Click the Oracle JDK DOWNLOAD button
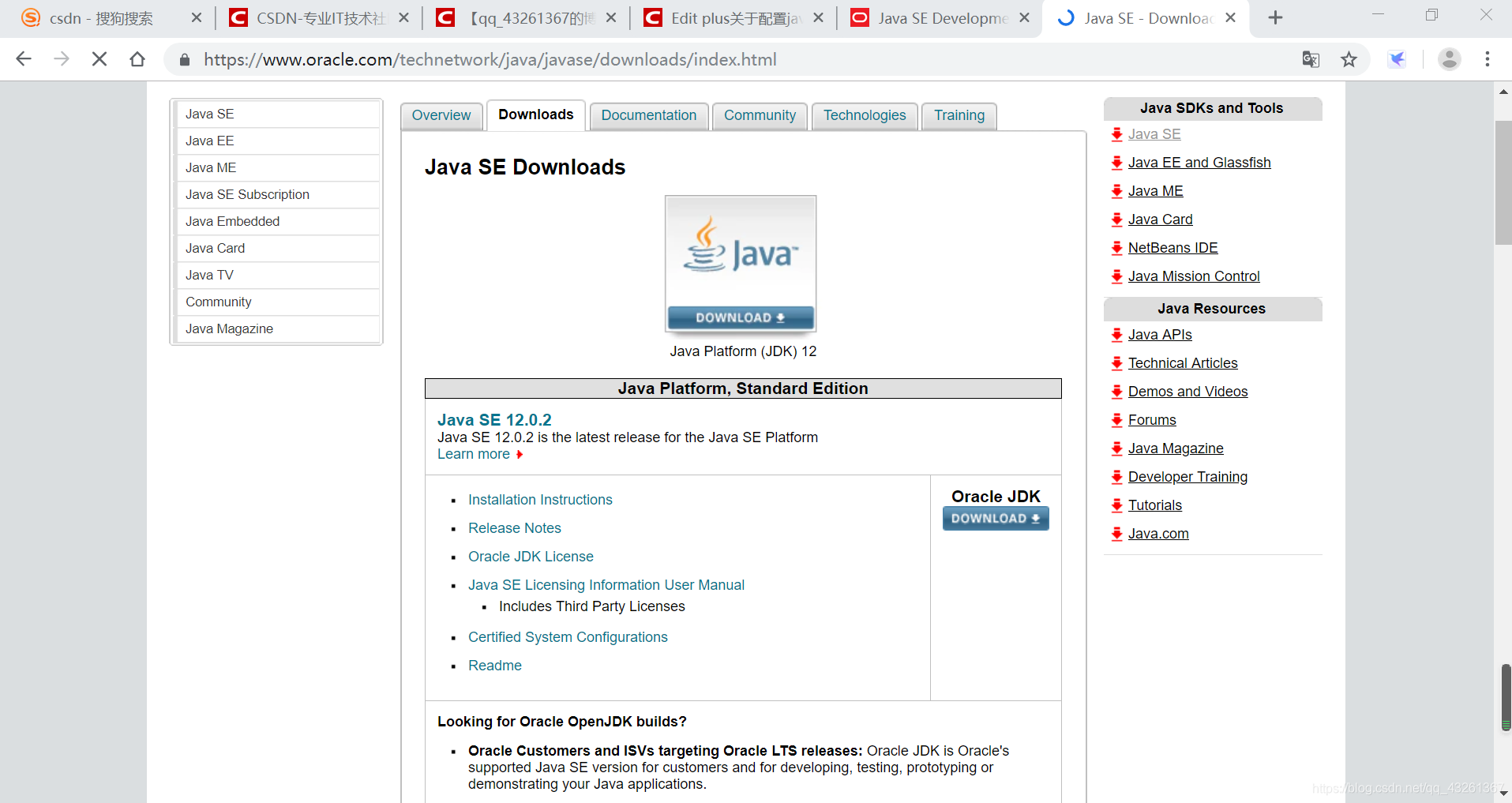Screen dimensions: 1512x803 click(x=996, y=519)
